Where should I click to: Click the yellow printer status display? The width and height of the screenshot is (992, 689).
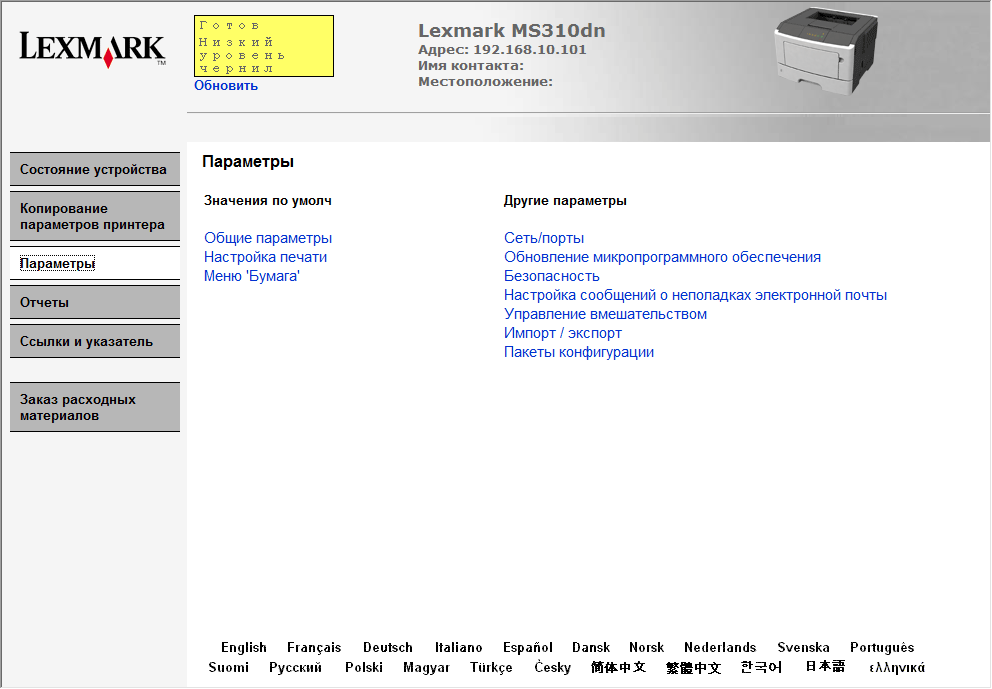click(x=264, y=46)
